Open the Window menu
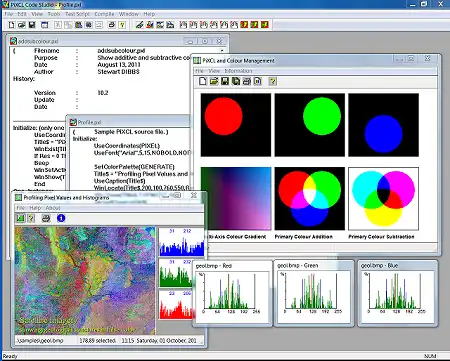450x361 pixels. coord(129,14)
